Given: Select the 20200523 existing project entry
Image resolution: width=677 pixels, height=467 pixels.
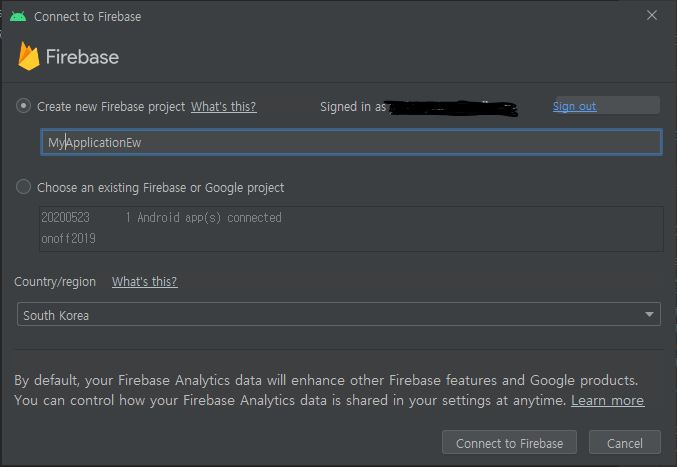Looking at the screenshot, I should pyautogui.click(x=351, y=218).
